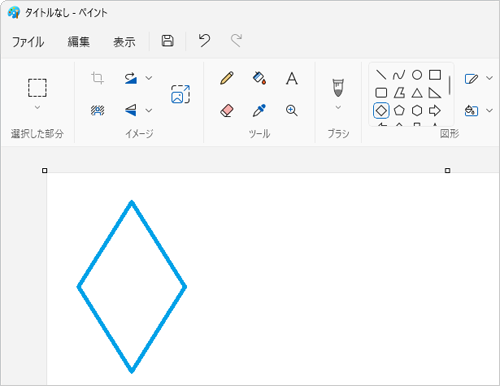Select the pencil tool
The image size is (500, 386).
227,78
